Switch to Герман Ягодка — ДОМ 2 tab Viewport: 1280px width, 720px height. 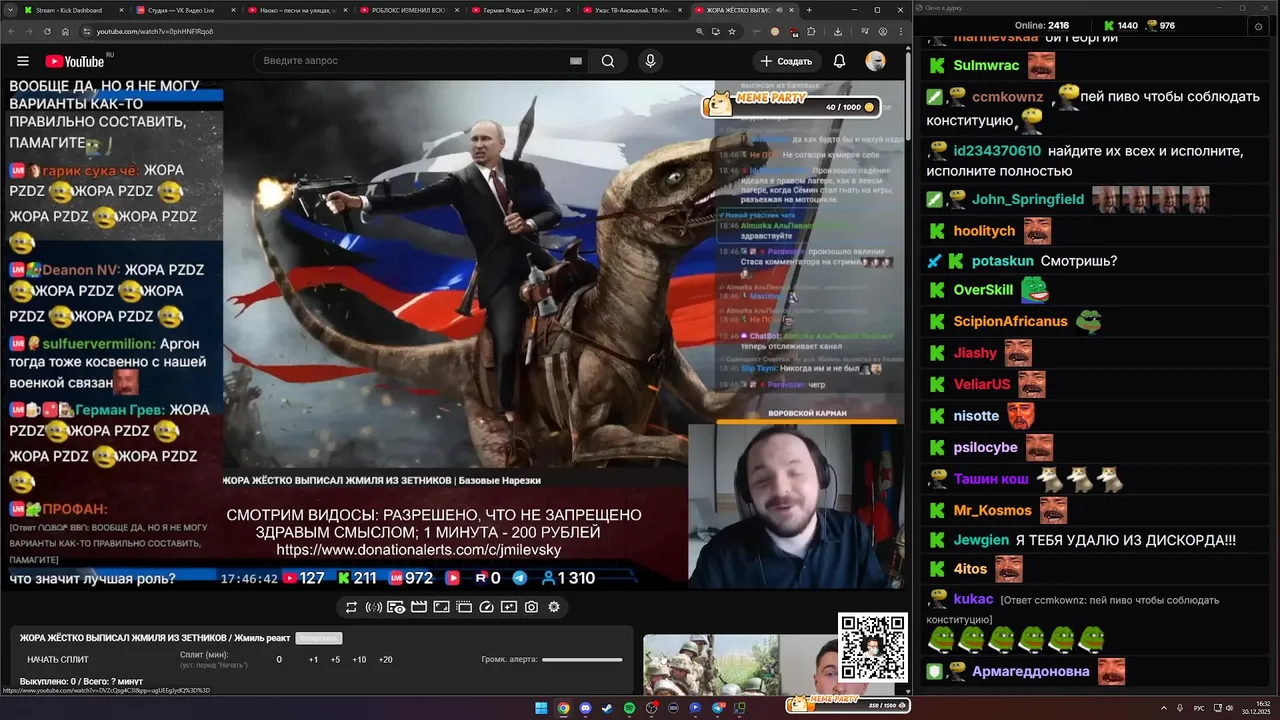(522, 10)
